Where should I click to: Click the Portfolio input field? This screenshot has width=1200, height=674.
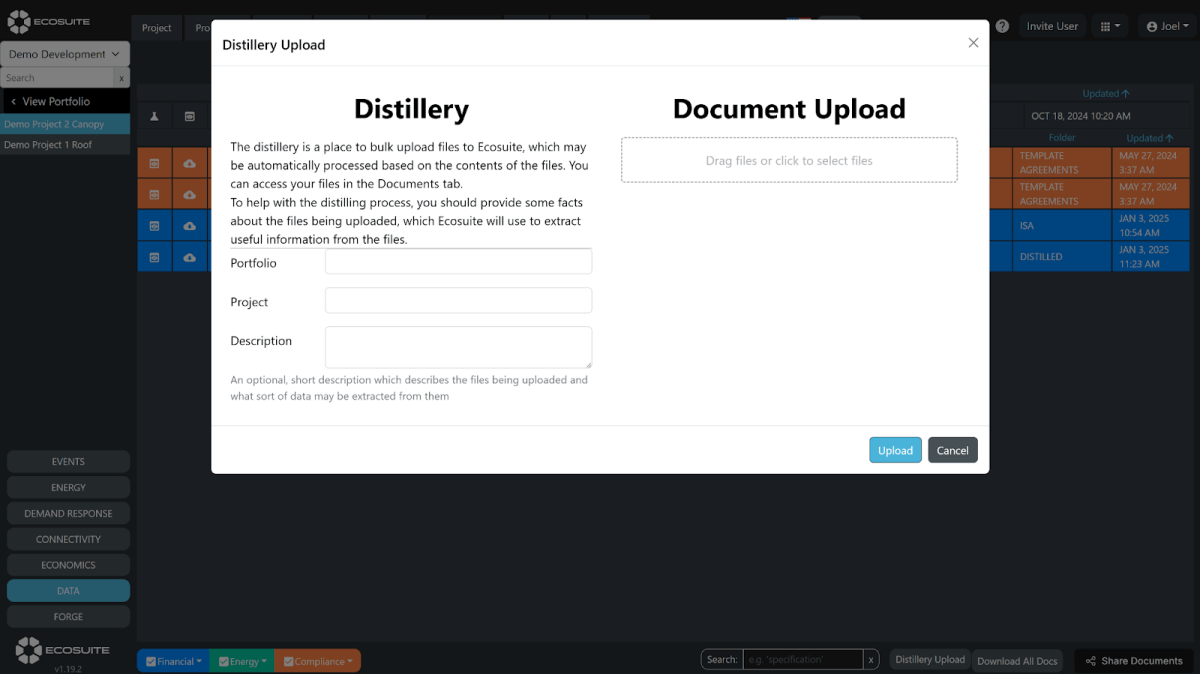tap(458, 262)
